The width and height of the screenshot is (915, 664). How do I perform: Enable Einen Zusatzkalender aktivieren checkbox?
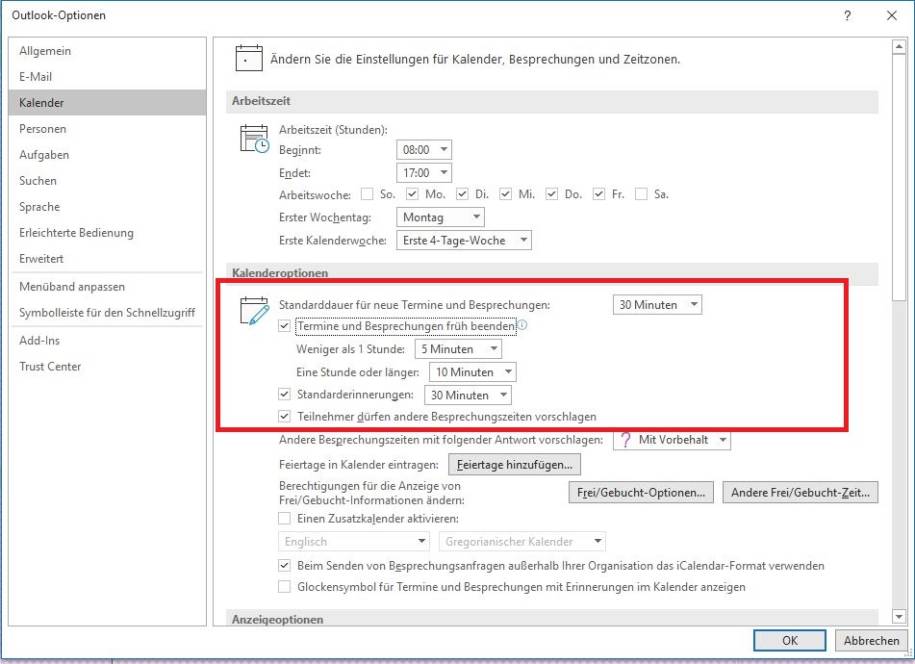(x=284, y=518)
